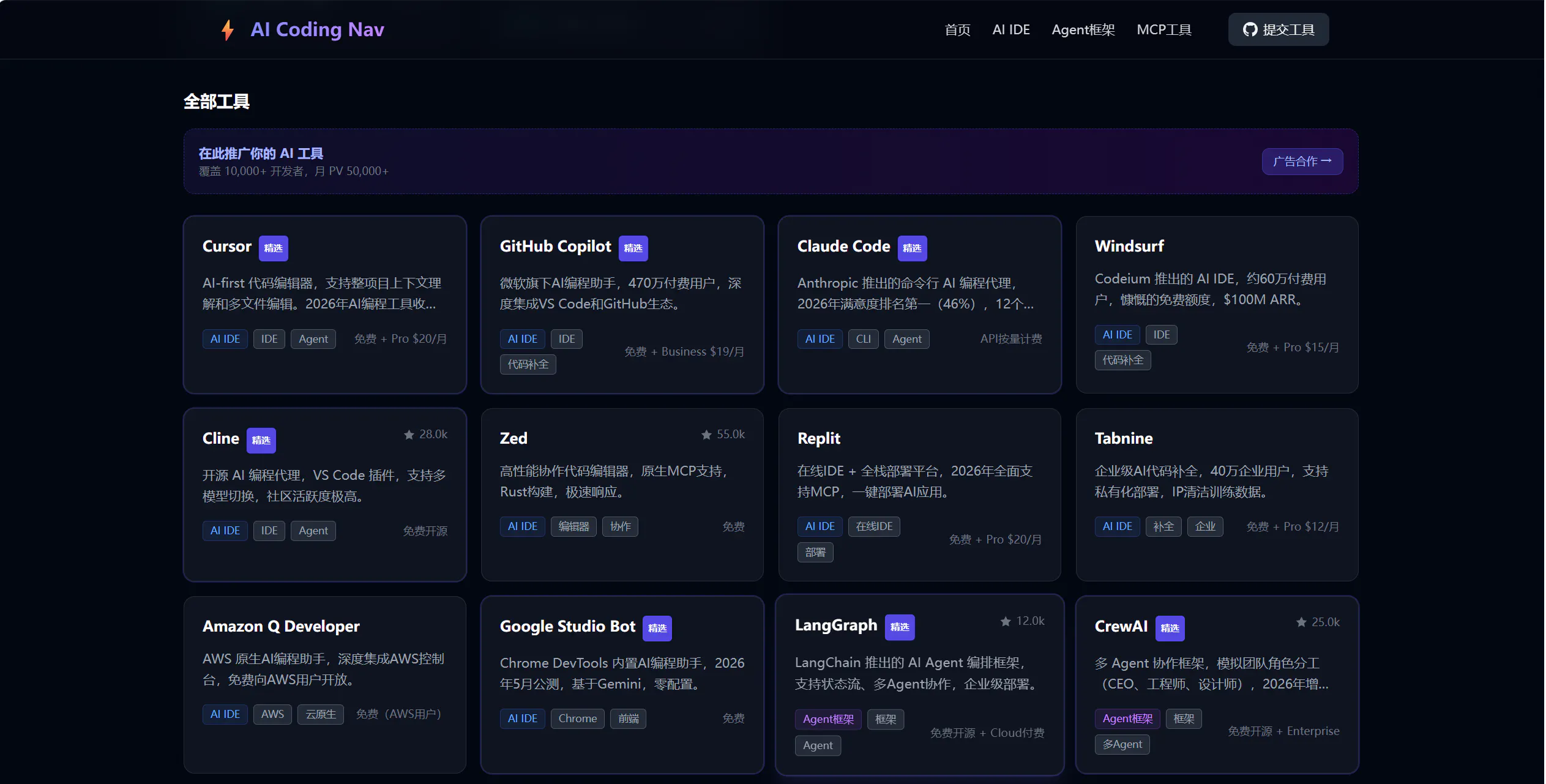1546x784 pixels.
Task: Click the API按量计费 pricing text
Action: pos(1011,339)
